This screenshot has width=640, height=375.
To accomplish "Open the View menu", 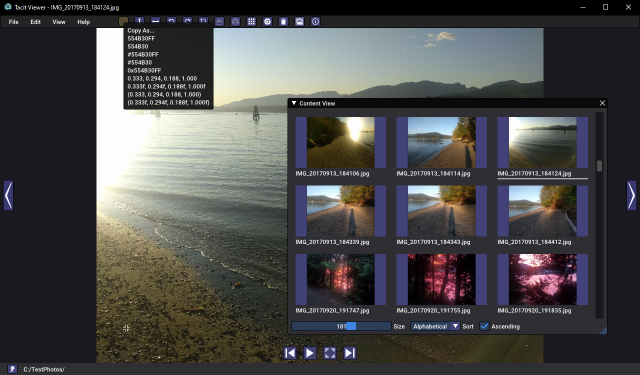I will 59,22.
